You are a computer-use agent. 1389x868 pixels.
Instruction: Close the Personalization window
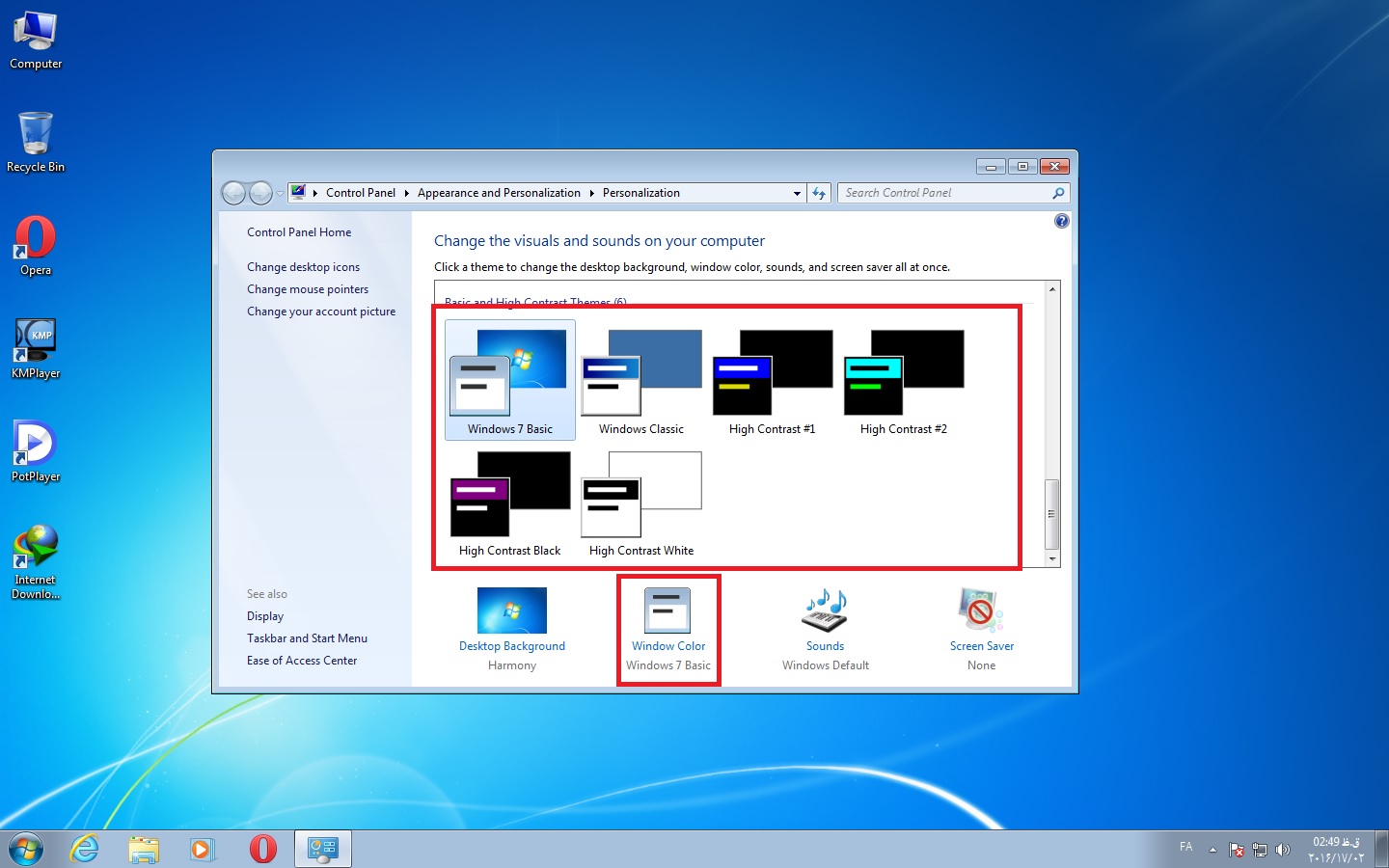coord(1055,167)
